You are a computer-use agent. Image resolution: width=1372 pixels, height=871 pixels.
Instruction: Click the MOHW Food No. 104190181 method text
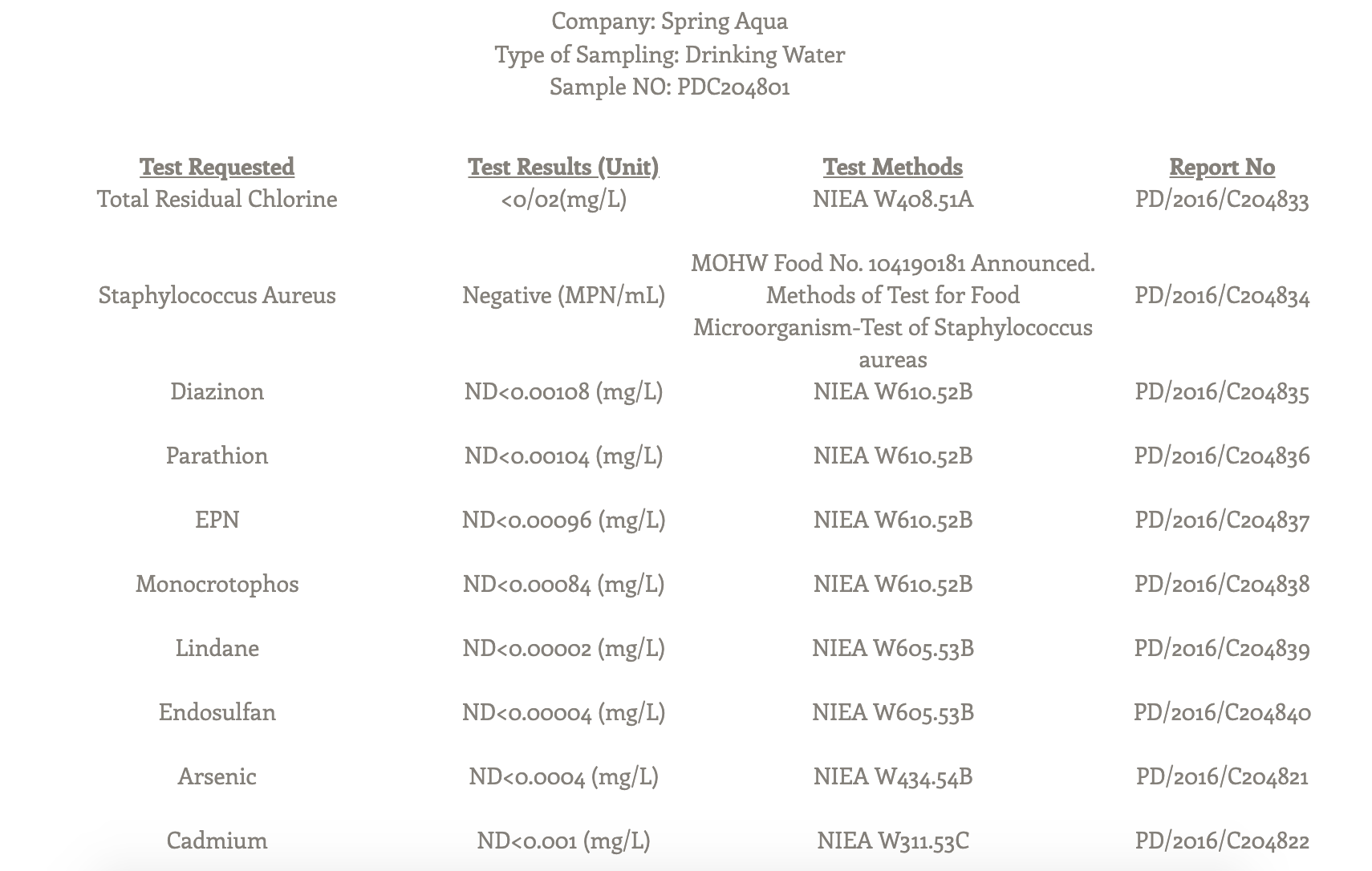click(892, 263)
